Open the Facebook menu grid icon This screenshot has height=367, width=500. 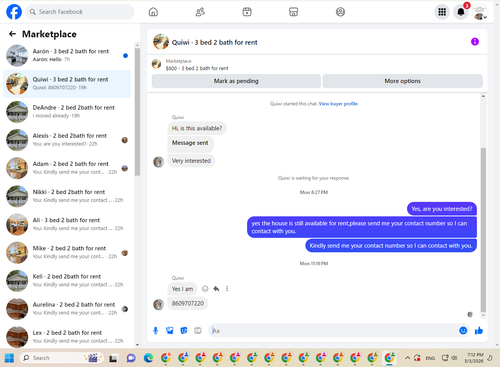442,12
